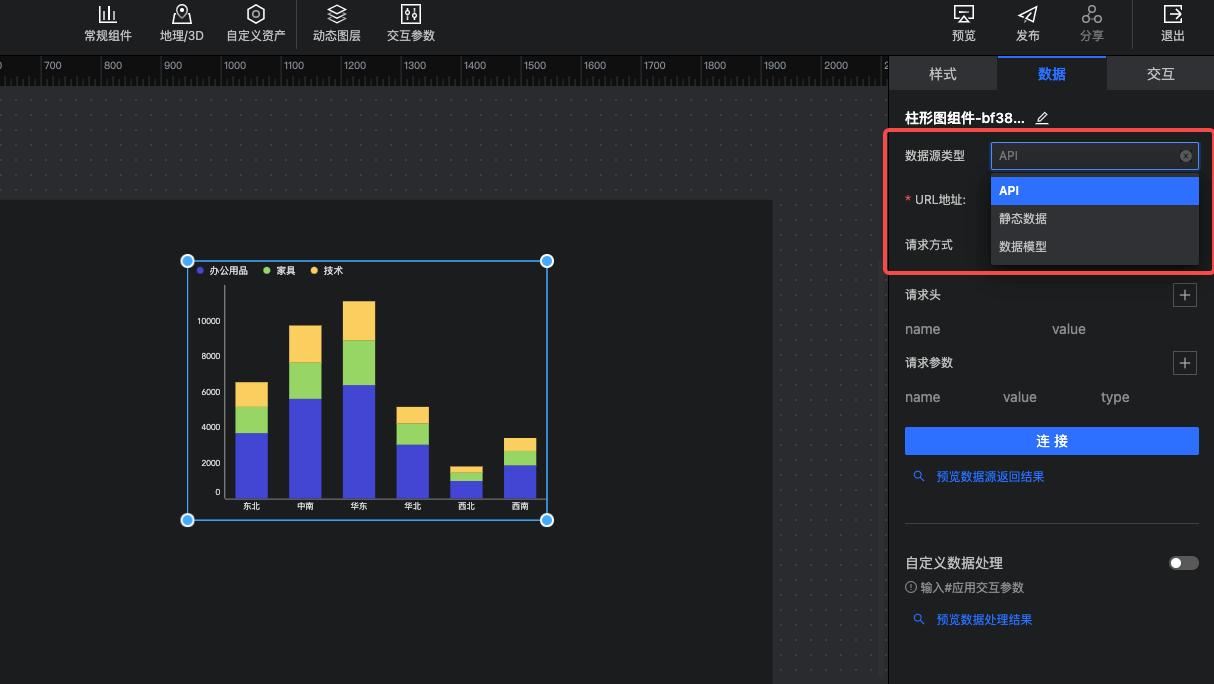The image size is (1214, 684).
Task: Click the 数据源类型 combo box
Action: point(1095,156)
